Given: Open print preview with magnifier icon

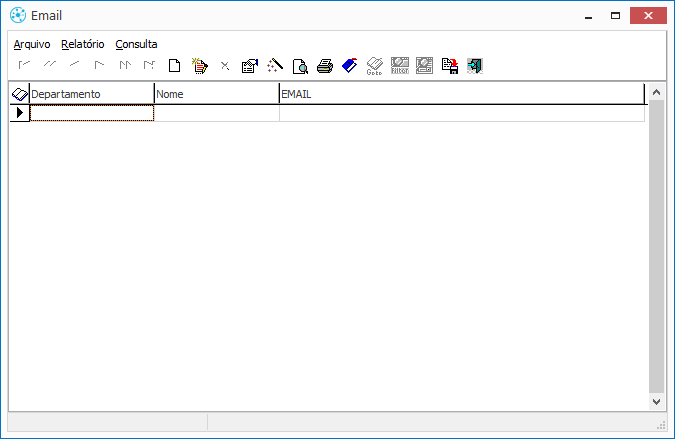Looking at the screenshot, I should click(300, 66).
